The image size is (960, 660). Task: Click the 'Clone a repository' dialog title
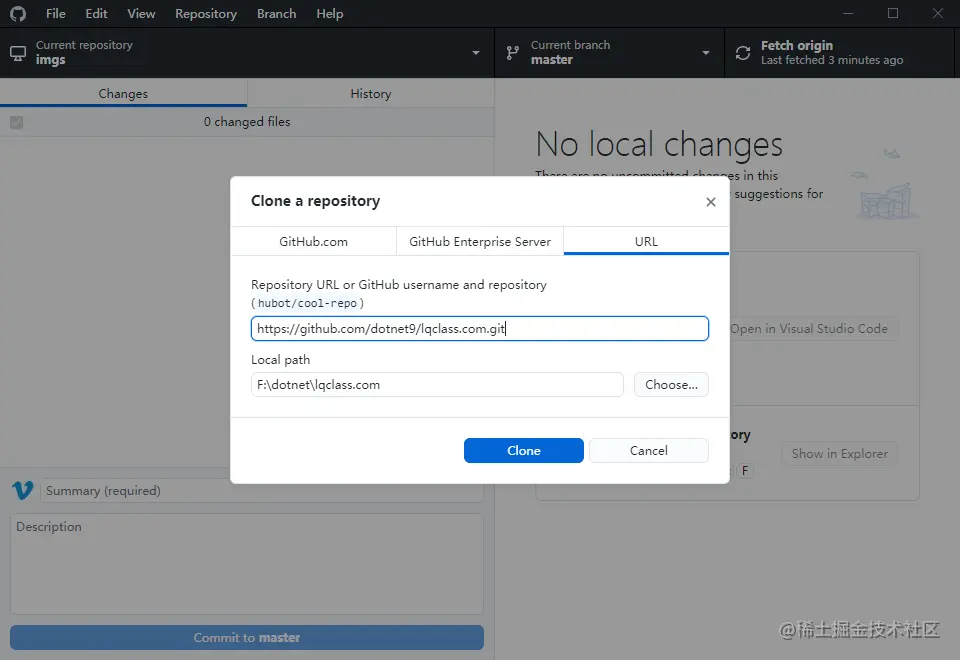coord(315,201)
